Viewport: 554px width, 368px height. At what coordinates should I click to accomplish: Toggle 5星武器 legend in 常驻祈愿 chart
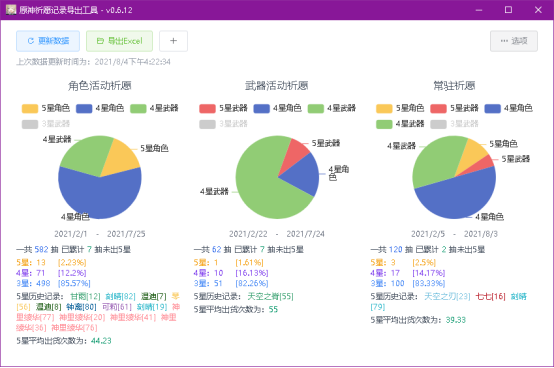pos(454,108)
